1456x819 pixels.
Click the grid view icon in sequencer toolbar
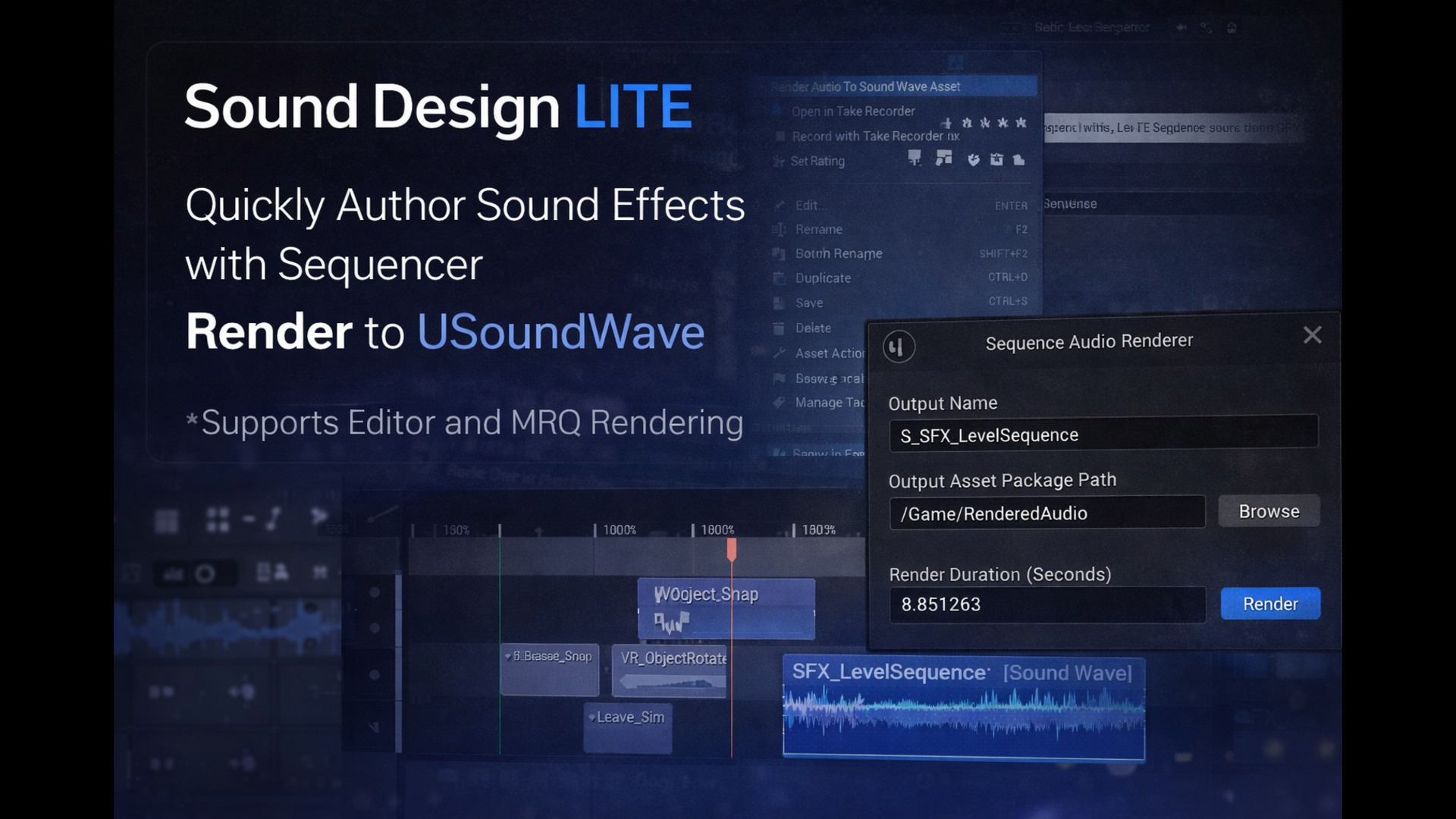point(218,519)
